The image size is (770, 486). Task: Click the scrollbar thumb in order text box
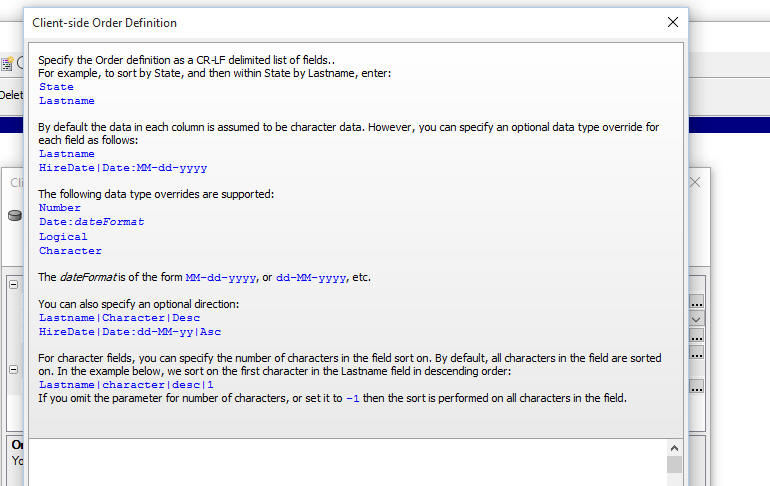coord(674,464)
